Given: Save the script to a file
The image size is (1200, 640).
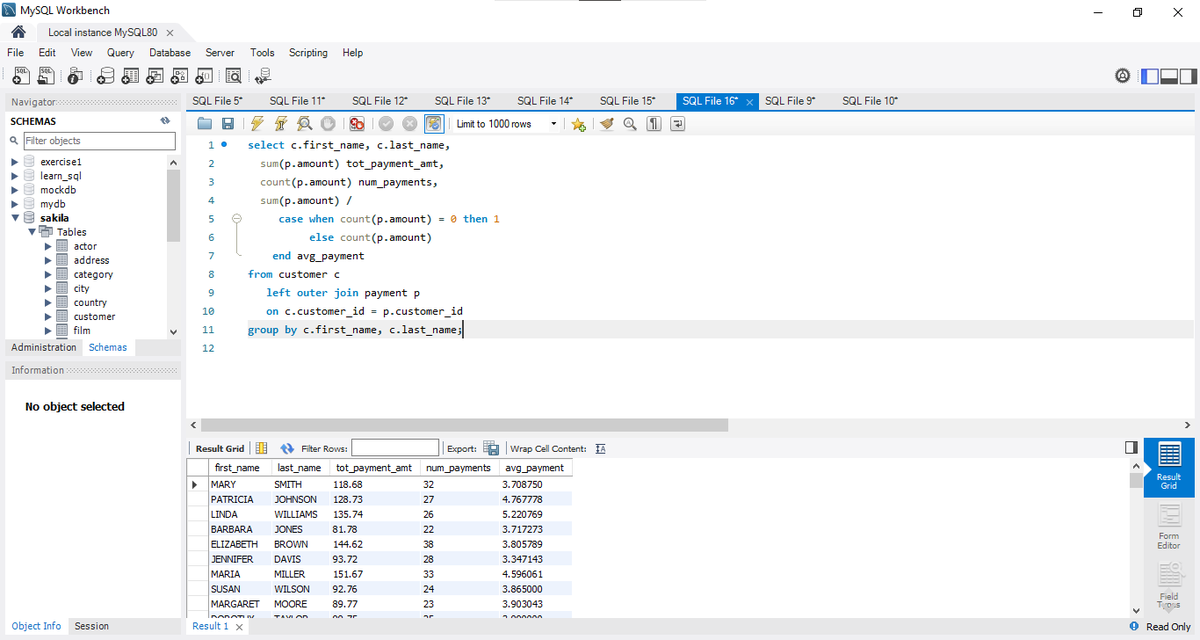Looking at the screenshot, I should click(228, 124).
